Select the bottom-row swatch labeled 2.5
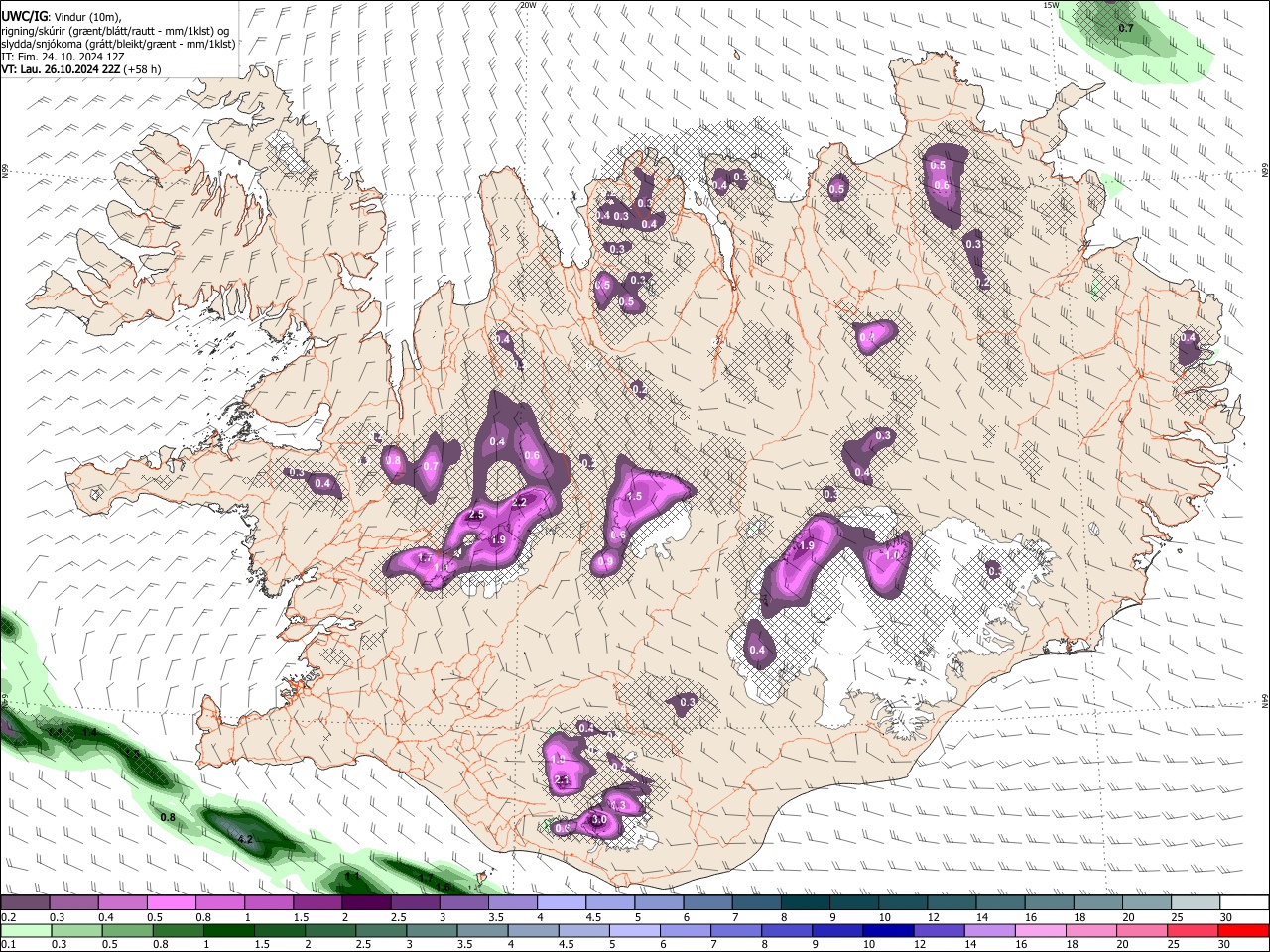 380,931
